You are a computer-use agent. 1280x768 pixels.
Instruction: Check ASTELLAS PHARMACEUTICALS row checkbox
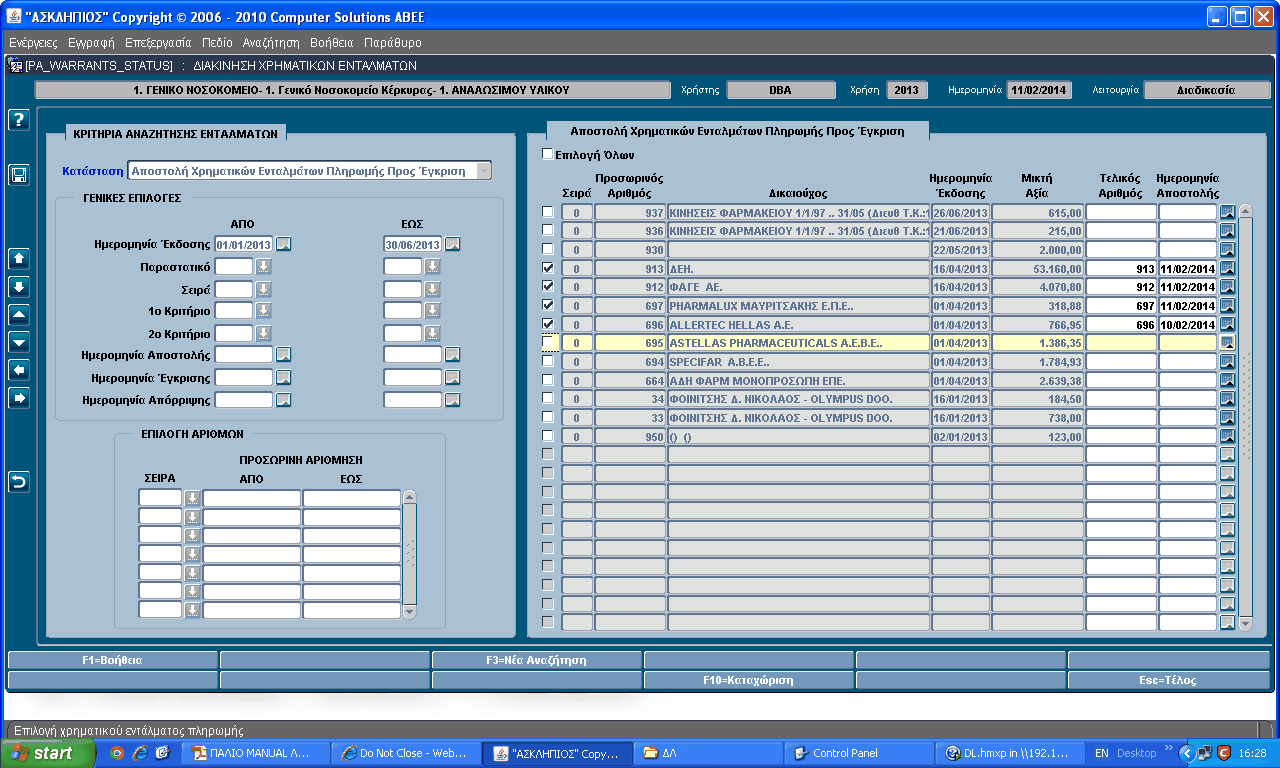[547, 343]
